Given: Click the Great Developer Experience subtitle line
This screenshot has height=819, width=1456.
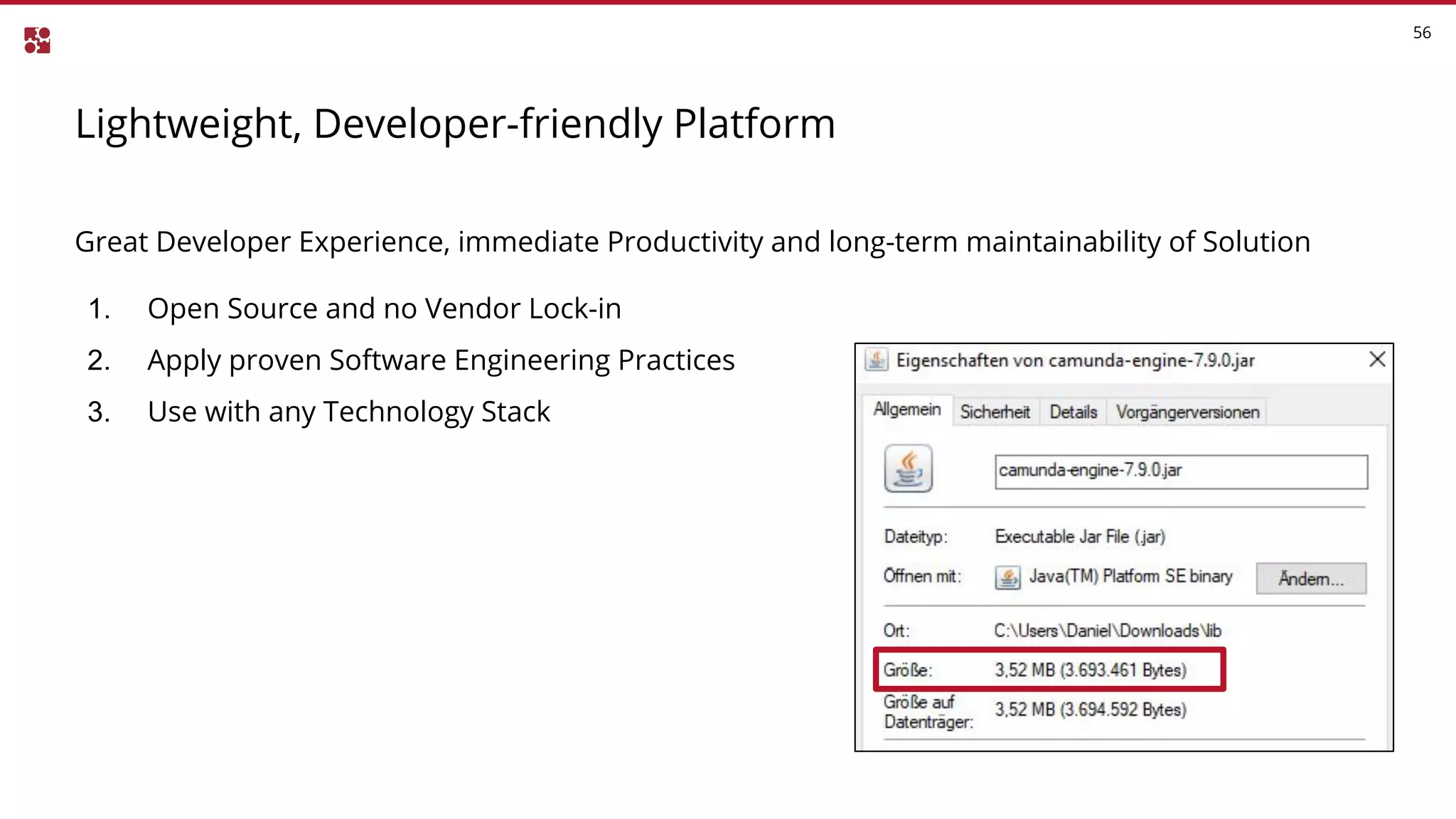Looking at the screenshot, I should (692, 242).
